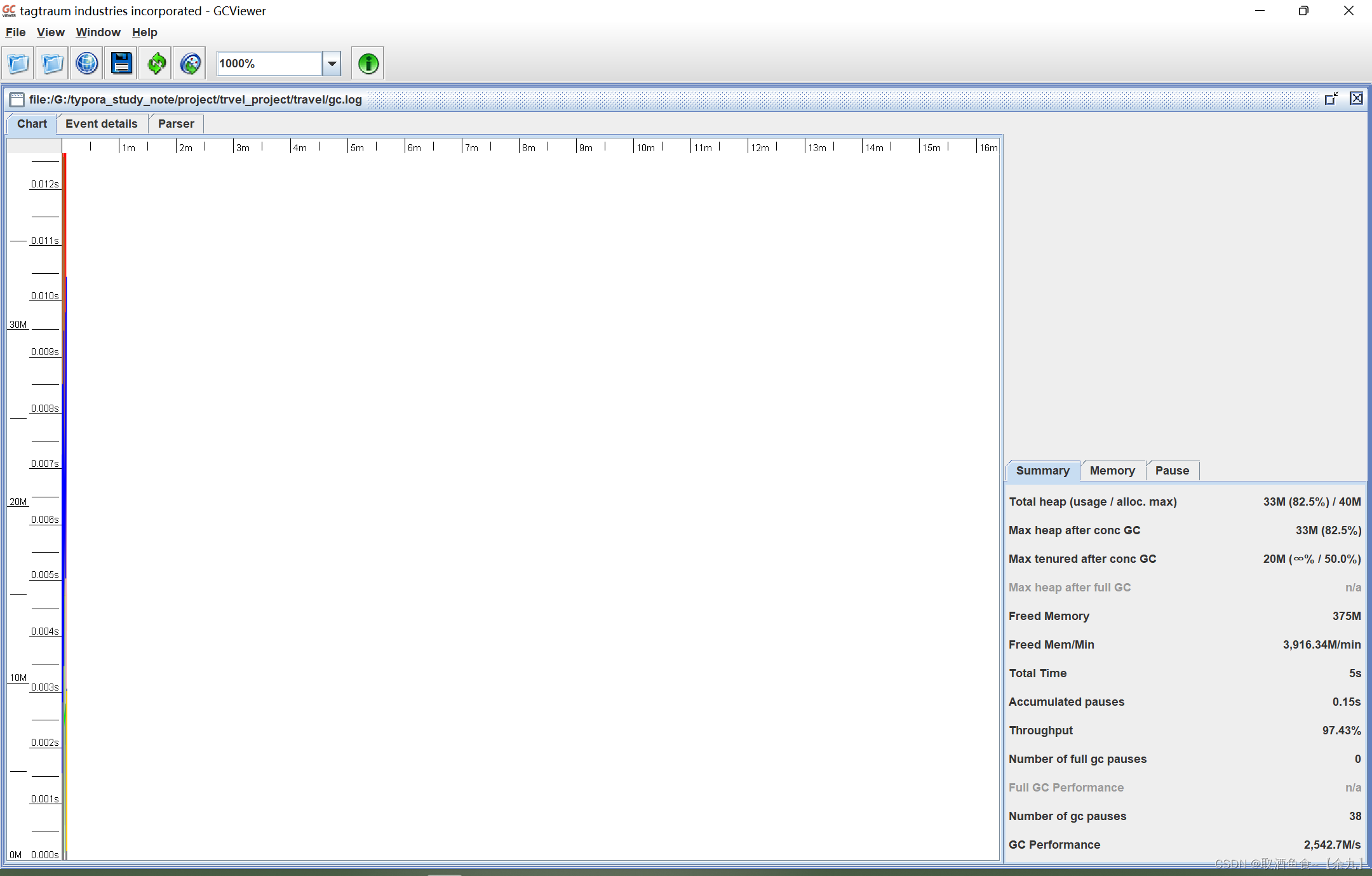The width and height of the screenshot is (1372, 876).
Task: Open the File menu
Action: click(x=15, y=32)
